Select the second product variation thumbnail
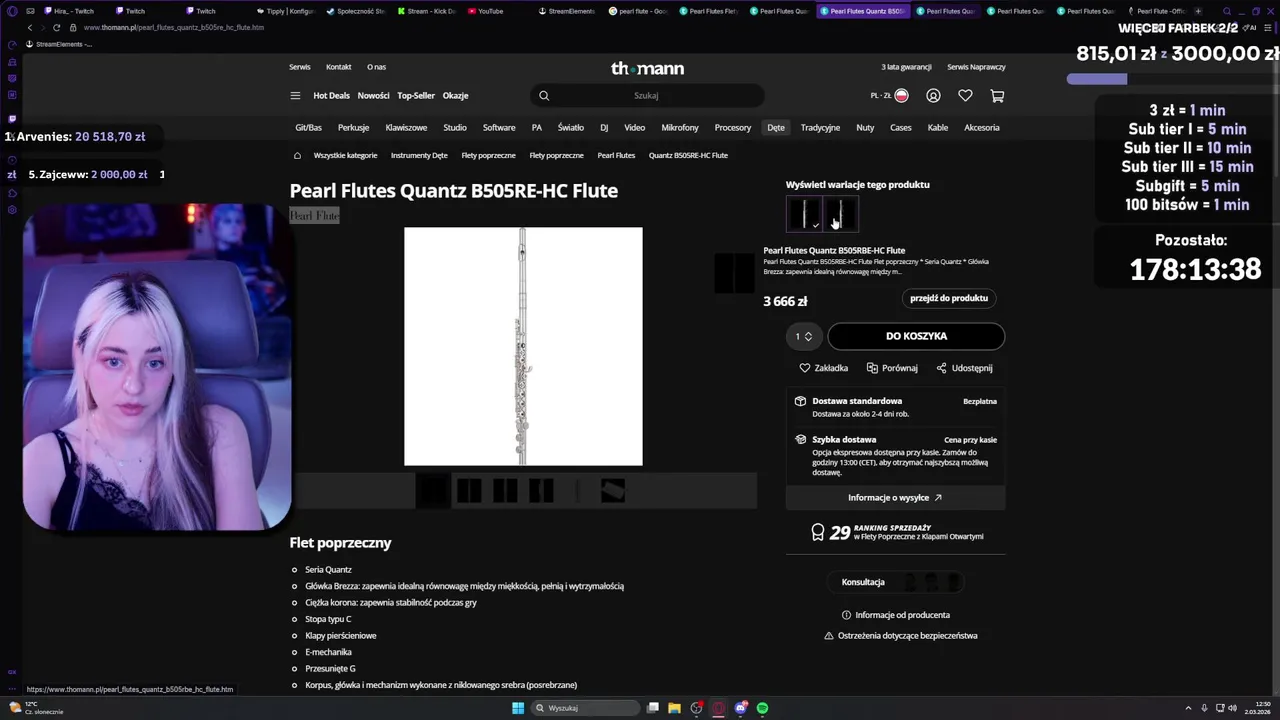 click(840, 214)
